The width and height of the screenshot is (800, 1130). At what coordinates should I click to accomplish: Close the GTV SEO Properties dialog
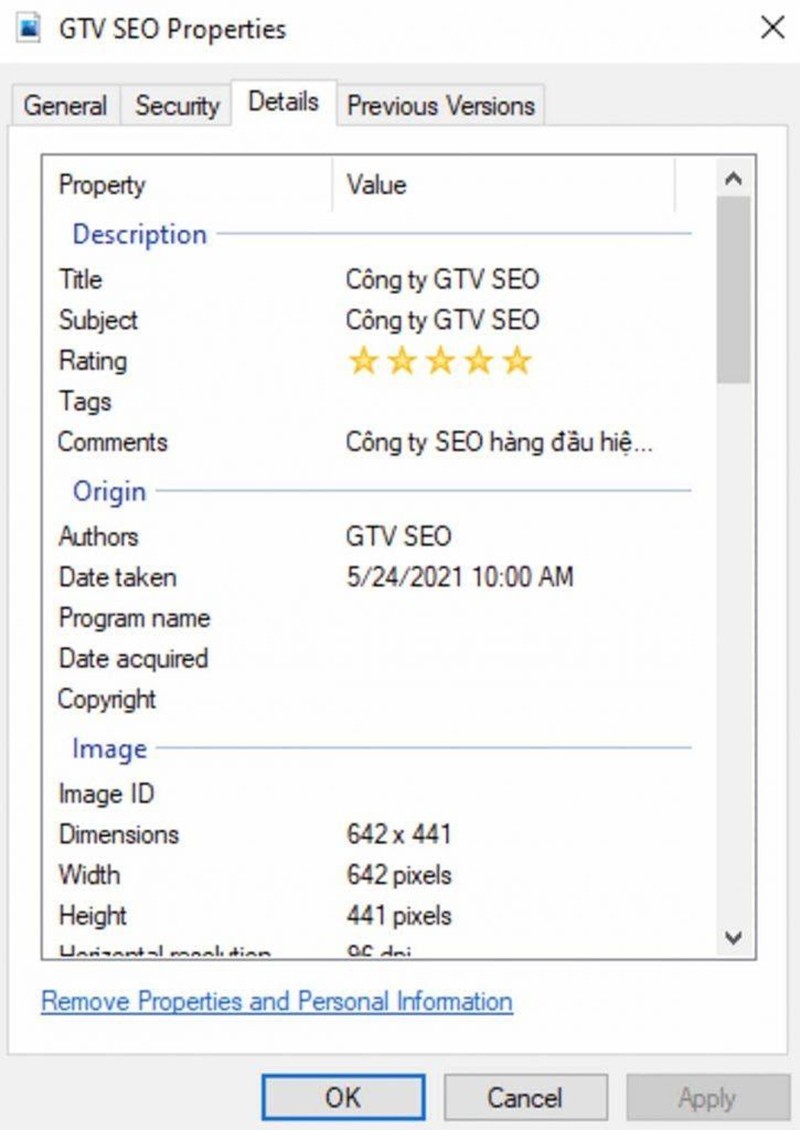[x=773, y=28]
